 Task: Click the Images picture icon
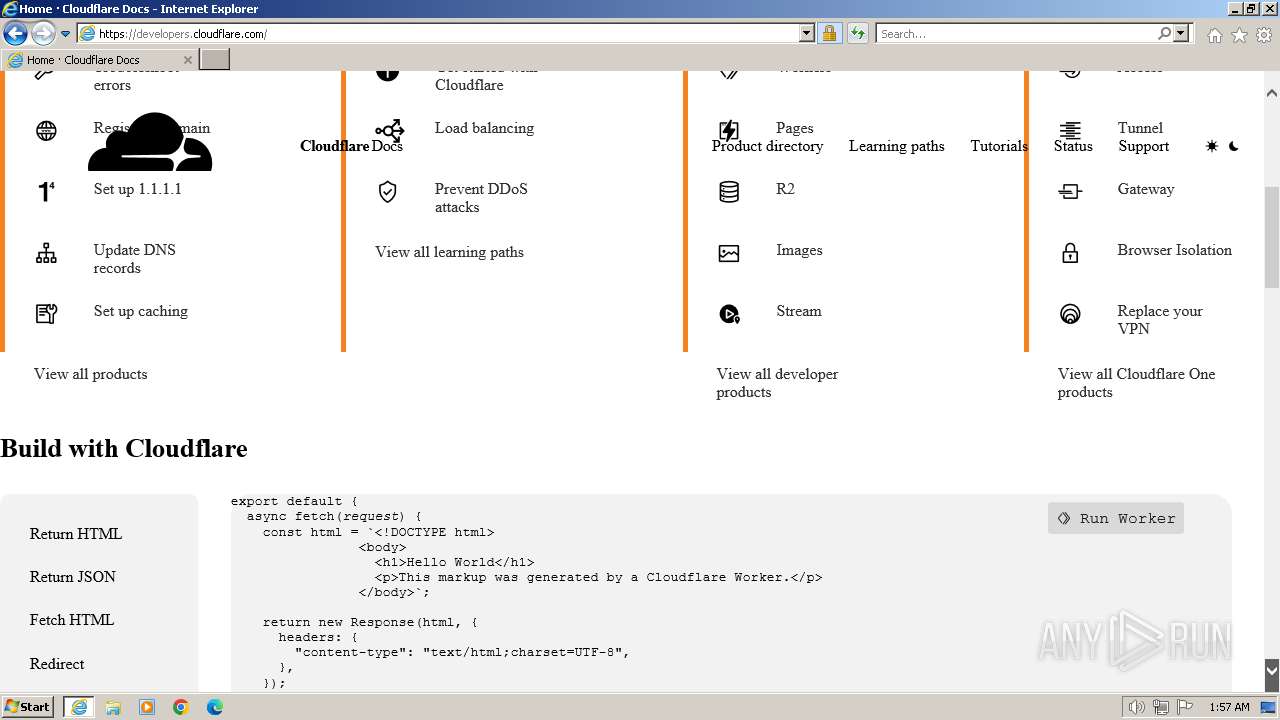point(729,254)
